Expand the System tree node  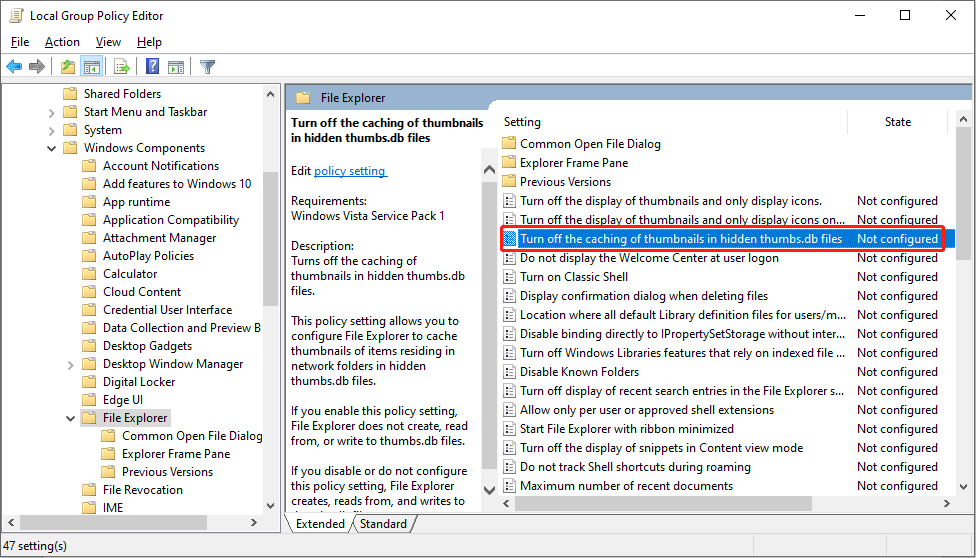[x=52, y=131]
